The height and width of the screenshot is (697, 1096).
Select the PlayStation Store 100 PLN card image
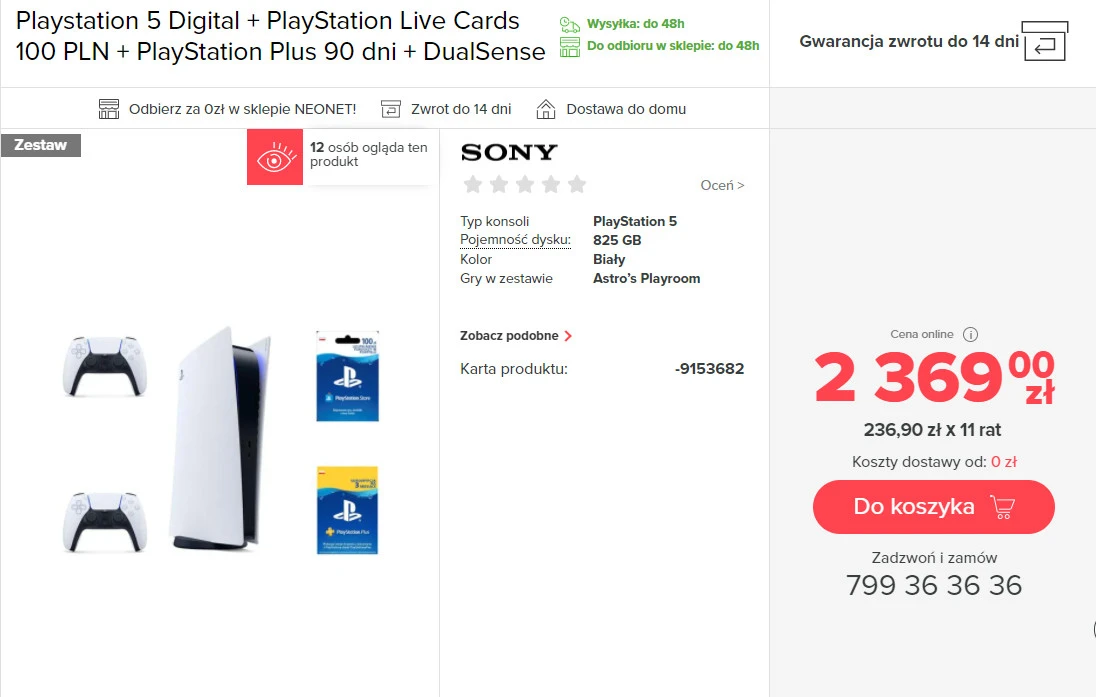click(x=347, y=376)
